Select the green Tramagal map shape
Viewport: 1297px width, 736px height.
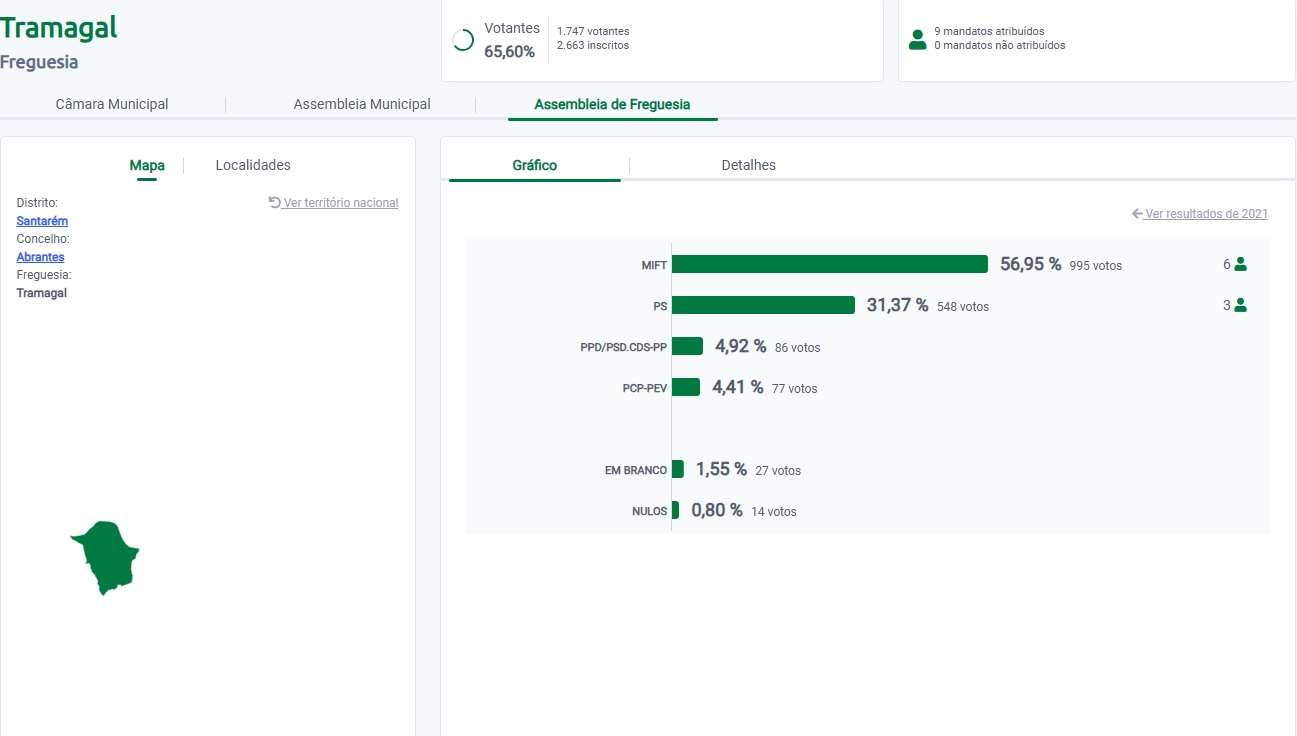pos(106,556)
